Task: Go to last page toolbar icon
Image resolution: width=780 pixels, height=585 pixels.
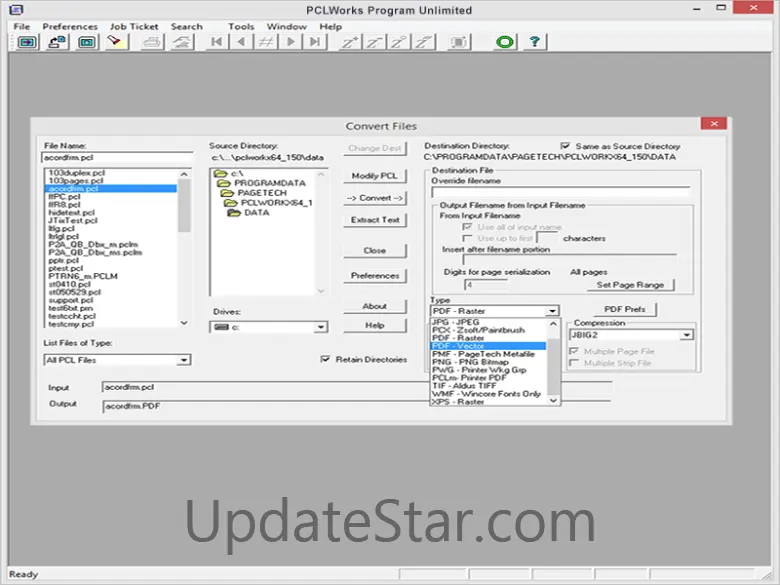Action: coord(315,42)
